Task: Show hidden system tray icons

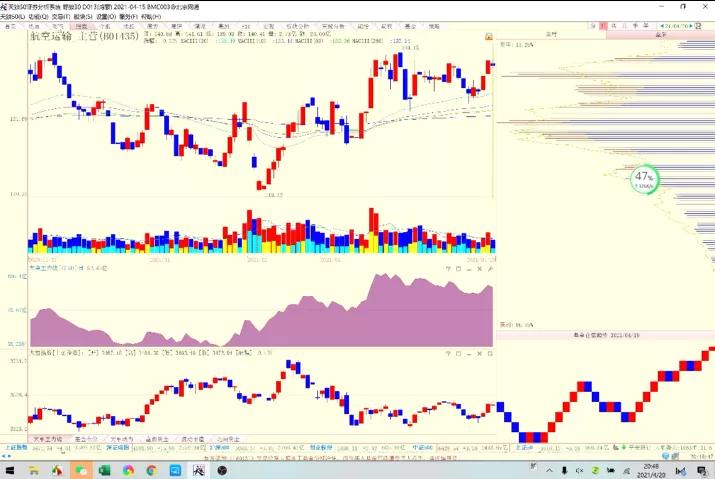Action: pos(549,470)
